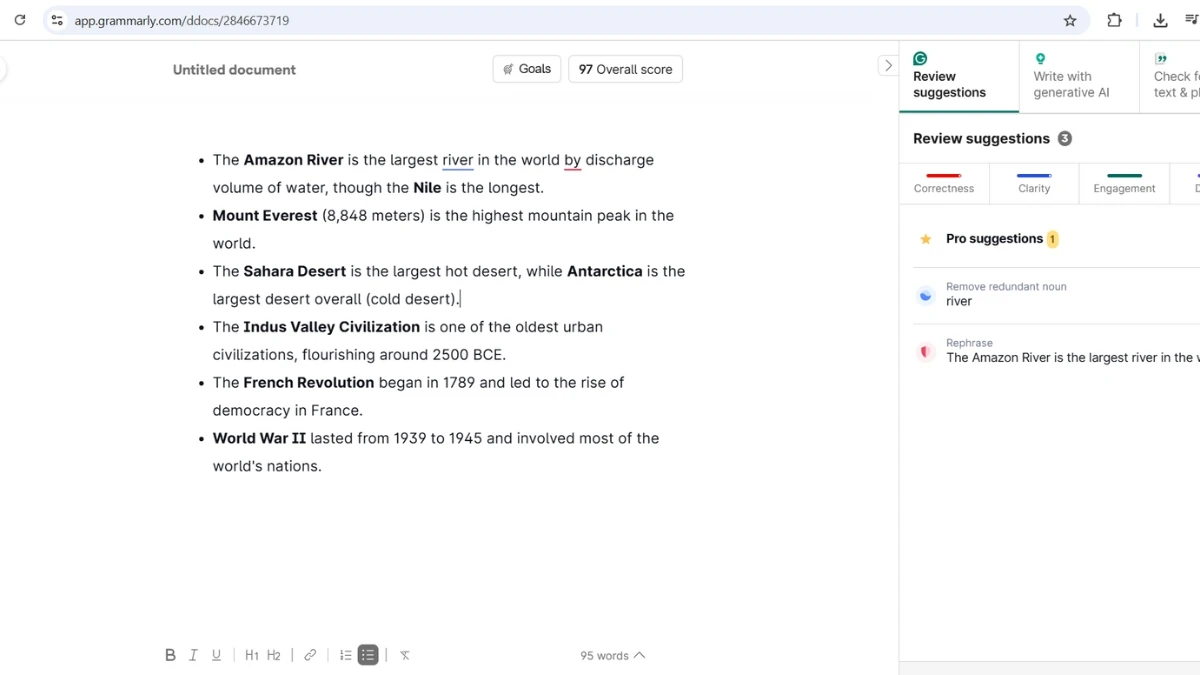Image resolution: width=1200 pixels, height=675 pixels.
Task: Open the Goals settings button
Action: point(527,69)
